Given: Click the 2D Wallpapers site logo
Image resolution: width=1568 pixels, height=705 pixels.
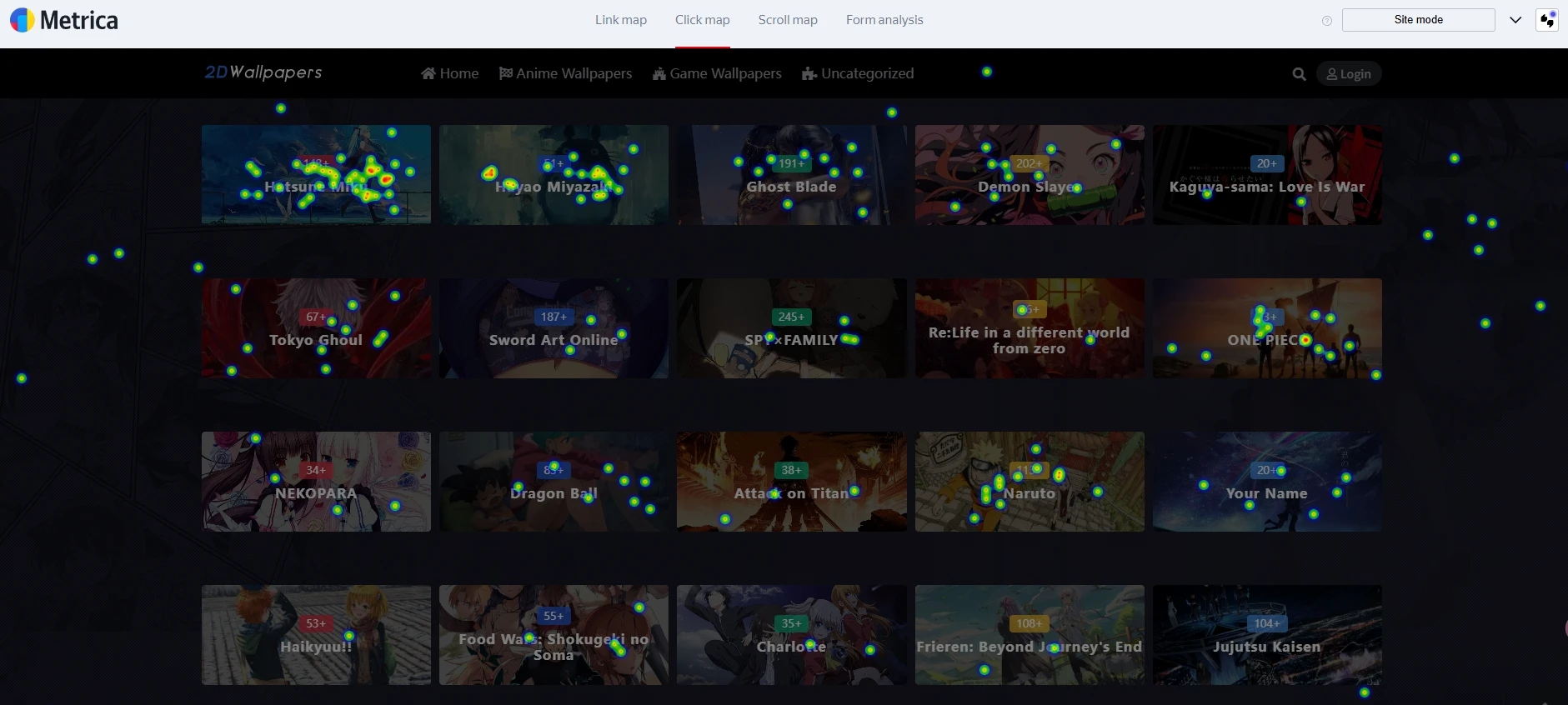Looking at the screenshot, I should 263,72.
